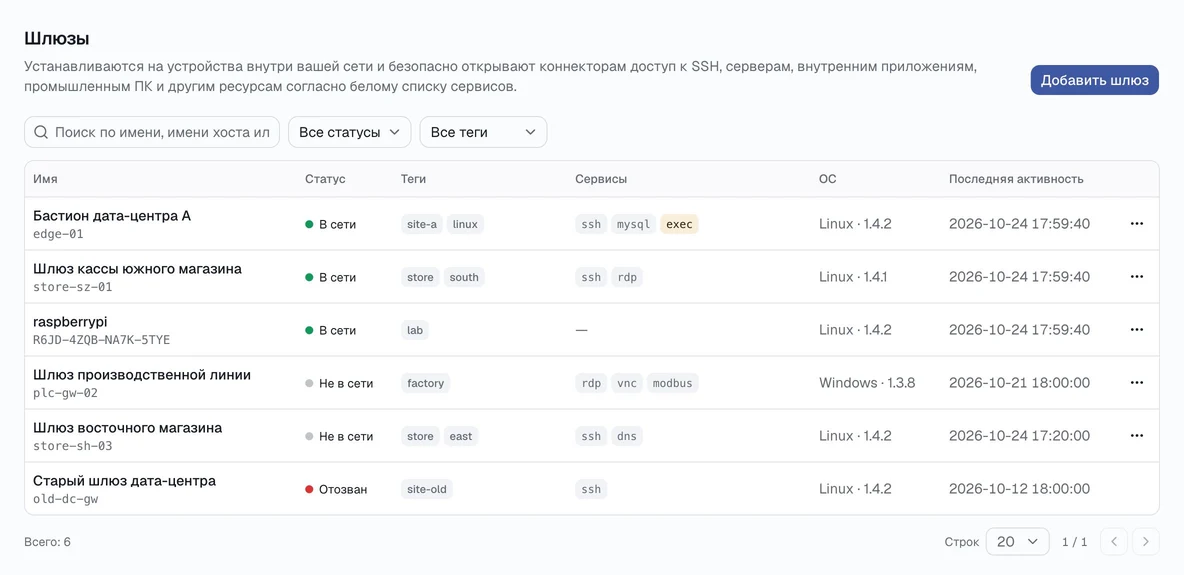Click the store tag in южного магазина row
The image size is (1184, 575).
[x=421, y=277]
